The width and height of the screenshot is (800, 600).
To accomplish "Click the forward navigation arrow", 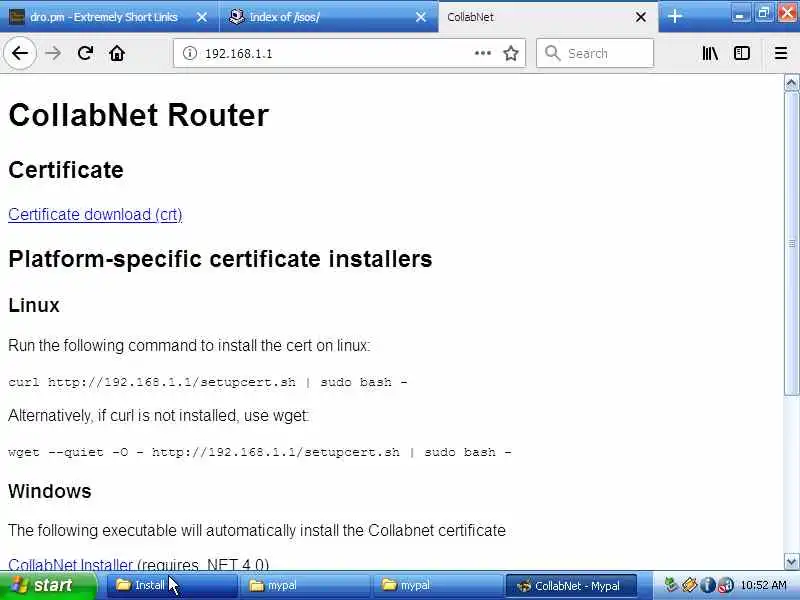I will pos(53,53).
